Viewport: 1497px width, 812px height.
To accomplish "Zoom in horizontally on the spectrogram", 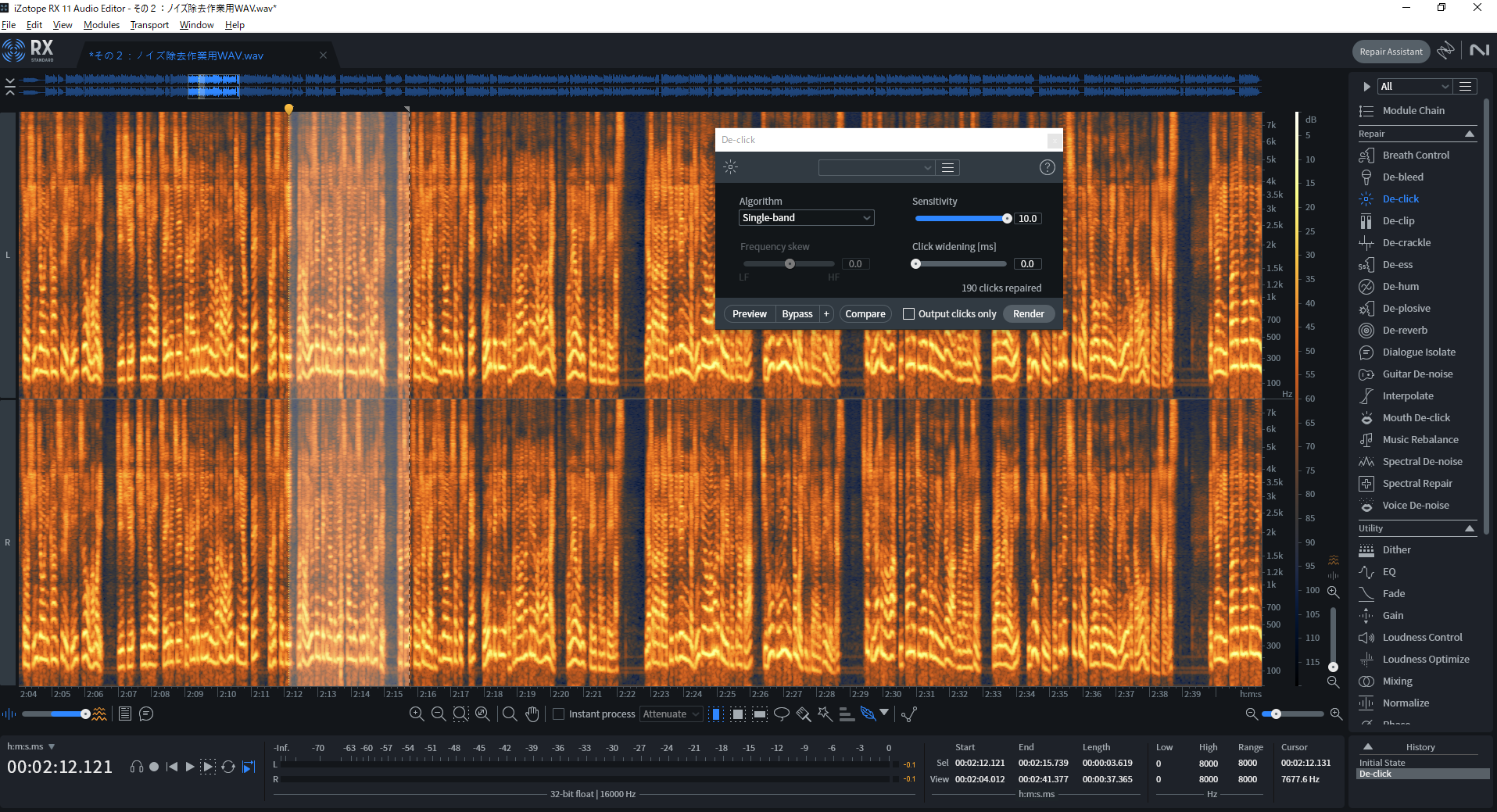I will click(1336, 714).
